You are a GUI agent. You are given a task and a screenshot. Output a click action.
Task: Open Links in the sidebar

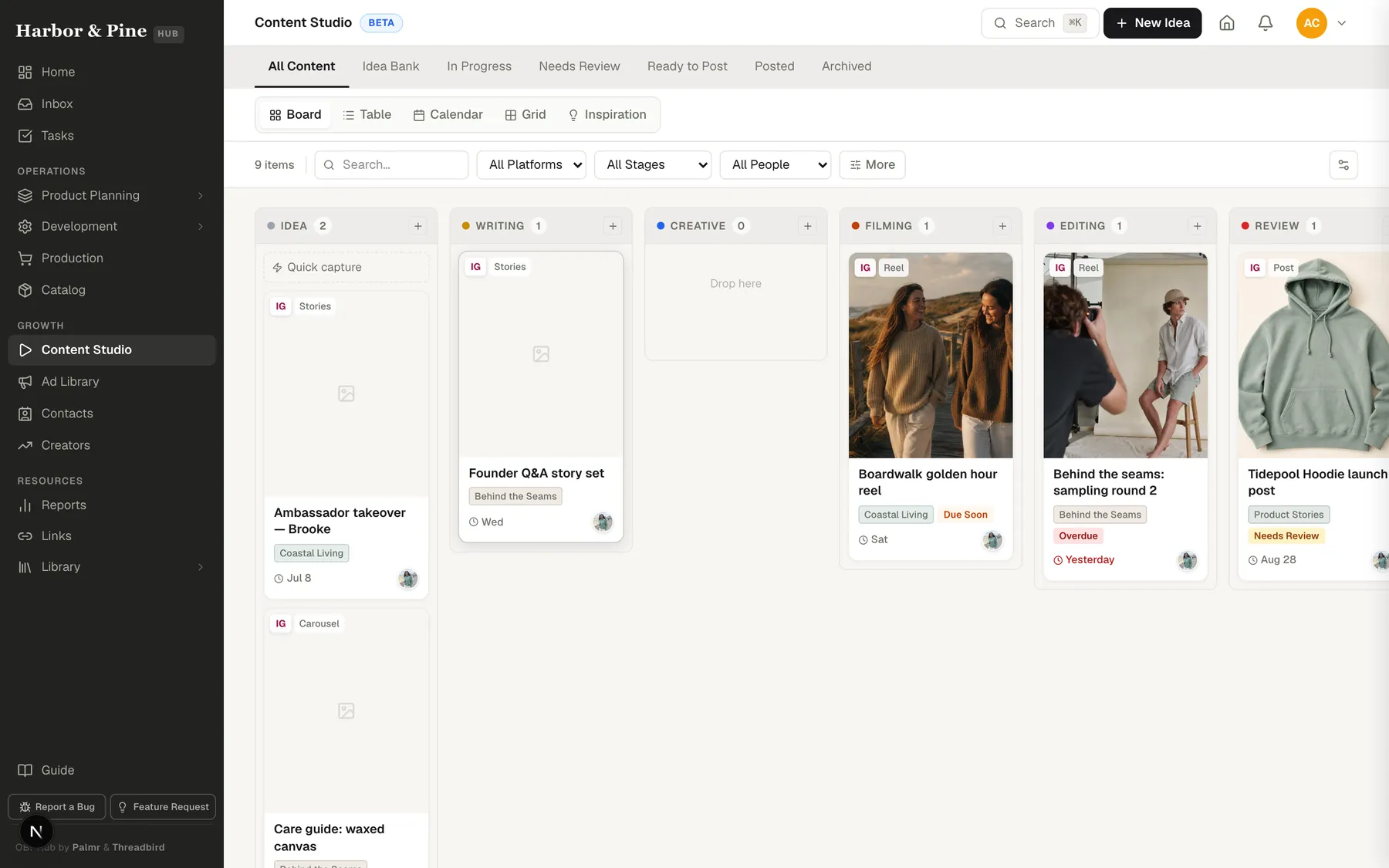point(112,535)
